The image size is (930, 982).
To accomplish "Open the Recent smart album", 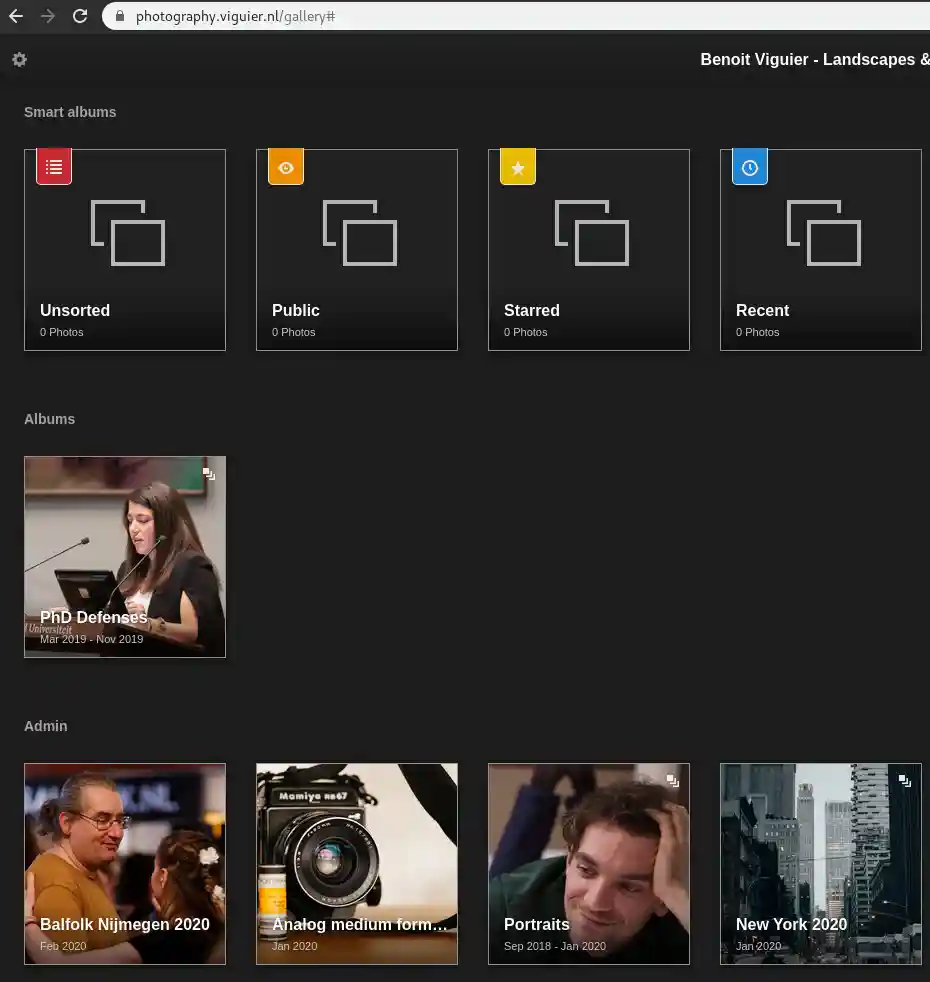I will tap(821, 250).
